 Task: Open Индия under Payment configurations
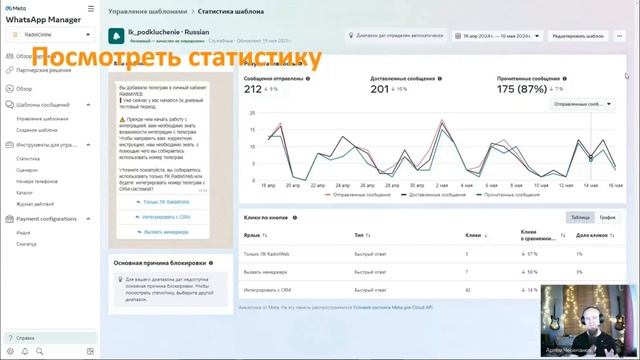pos(23,233)
